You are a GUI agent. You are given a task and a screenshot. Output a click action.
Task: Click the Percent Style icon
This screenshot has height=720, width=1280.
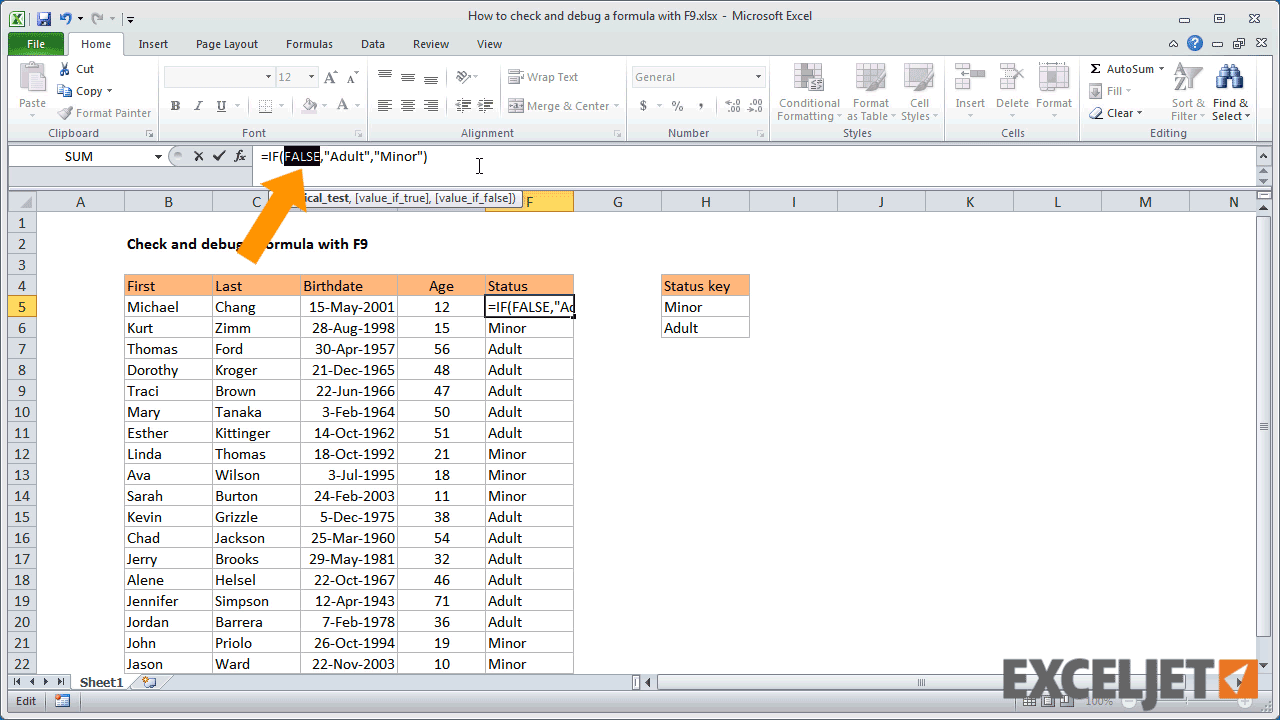coord(675,105)
